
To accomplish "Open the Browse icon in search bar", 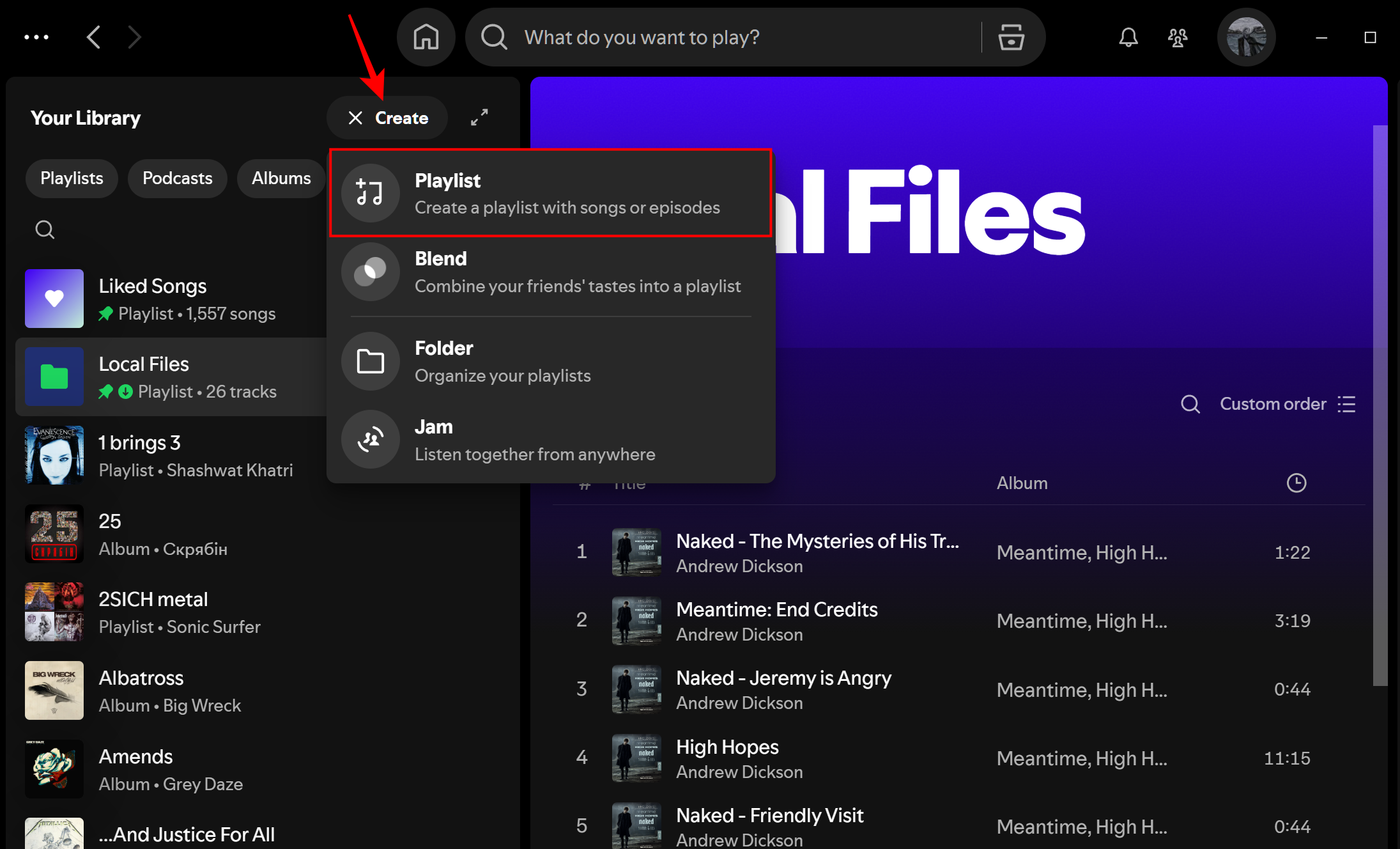I will point(1011,37).
